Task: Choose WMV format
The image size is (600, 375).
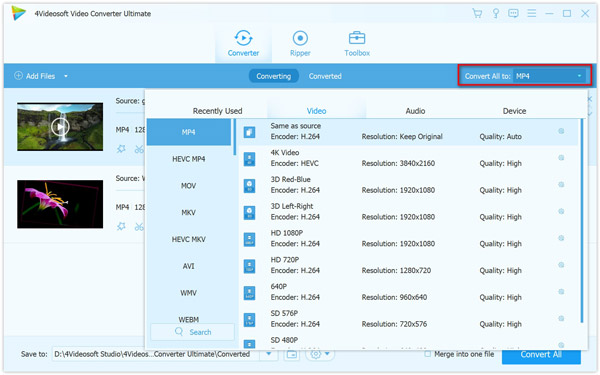Action: point(189,293)
